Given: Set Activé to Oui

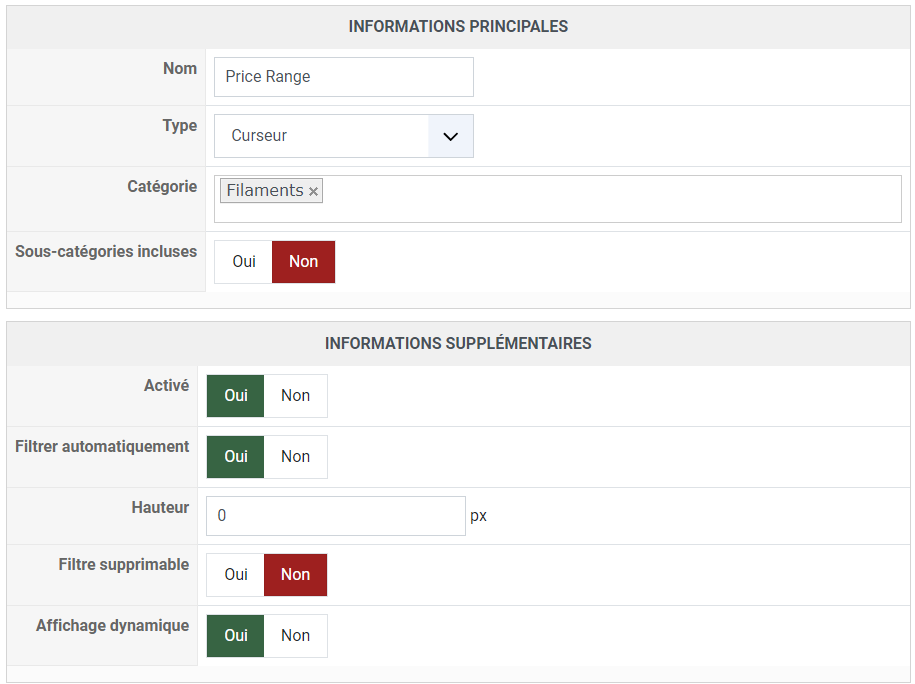Looking at the screenshot, I should tap(236, 396).
